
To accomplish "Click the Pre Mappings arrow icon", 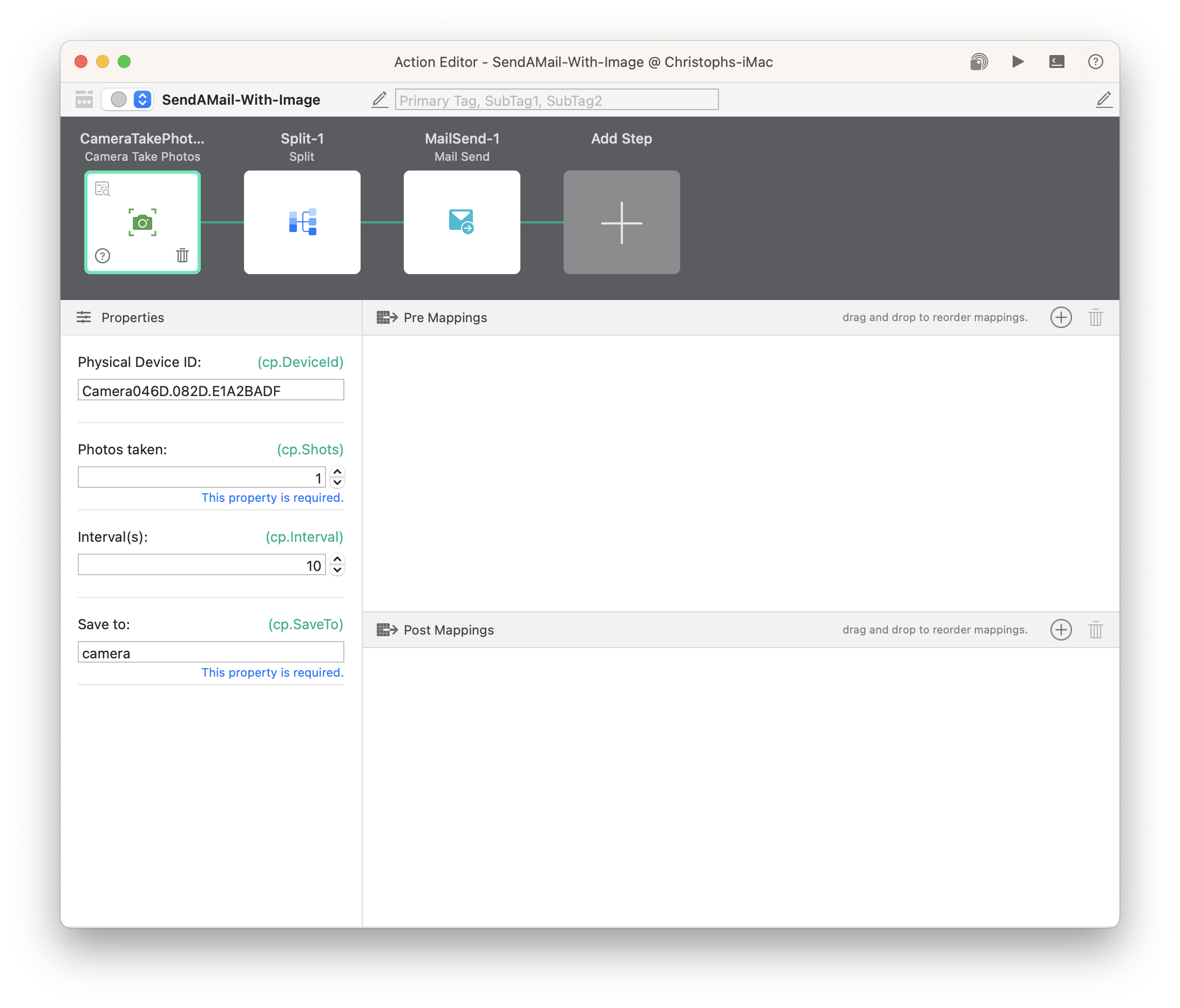I will [386, 317].
